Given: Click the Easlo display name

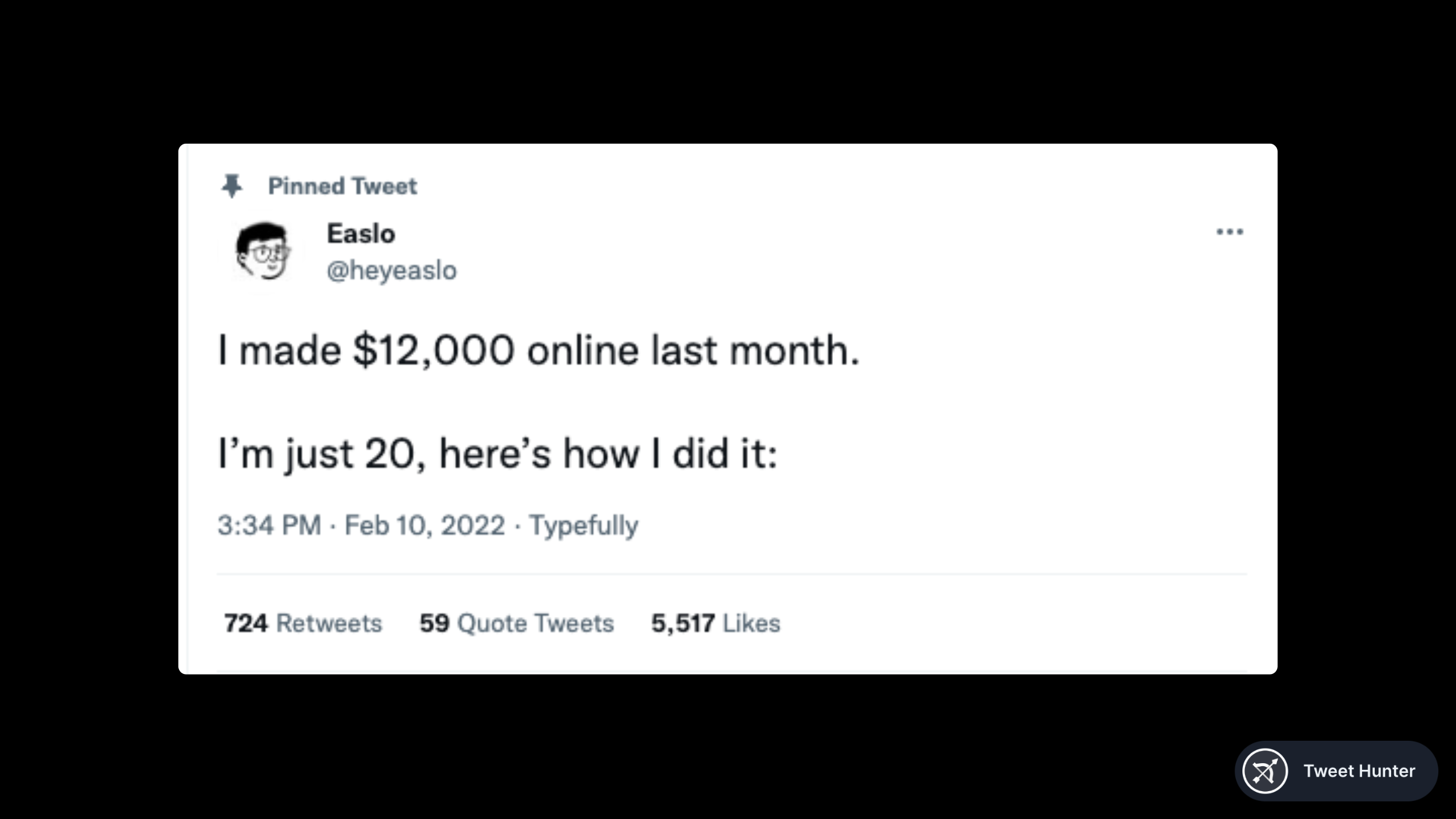Looking at the screenshot, I should (361, 234).
